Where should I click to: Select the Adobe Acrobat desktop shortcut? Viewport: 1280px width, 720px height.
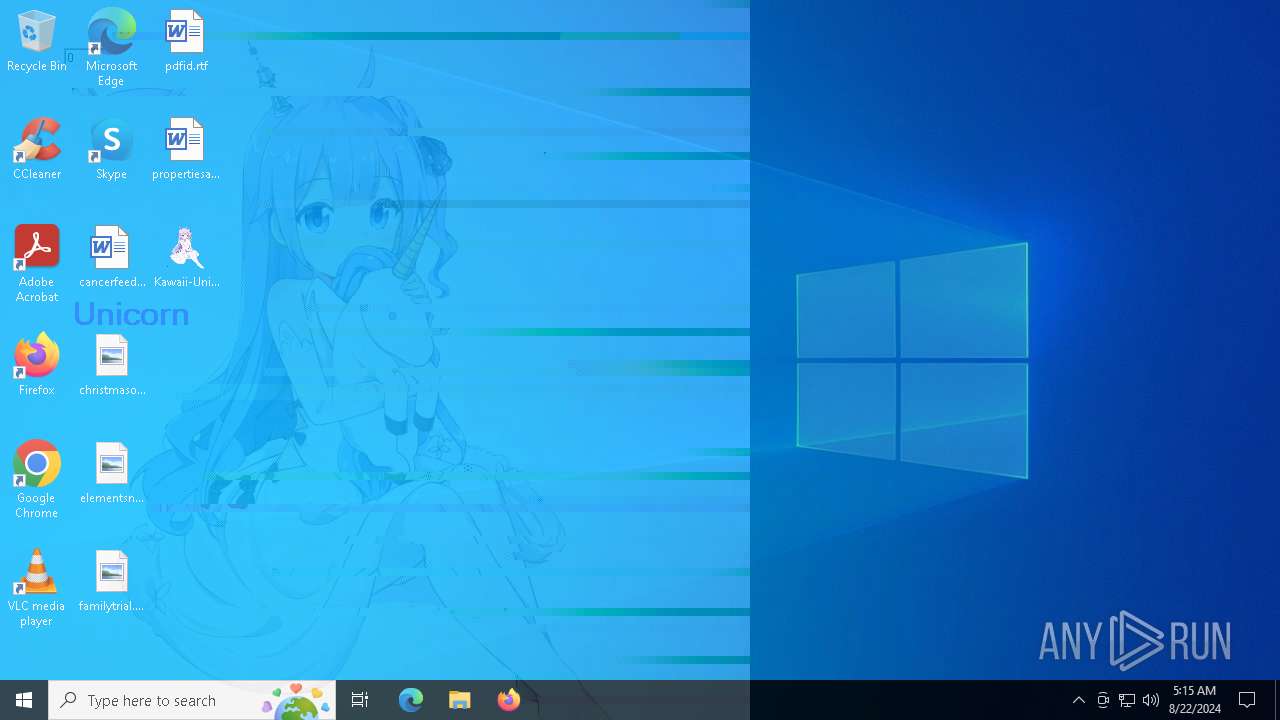pos(37,263)
